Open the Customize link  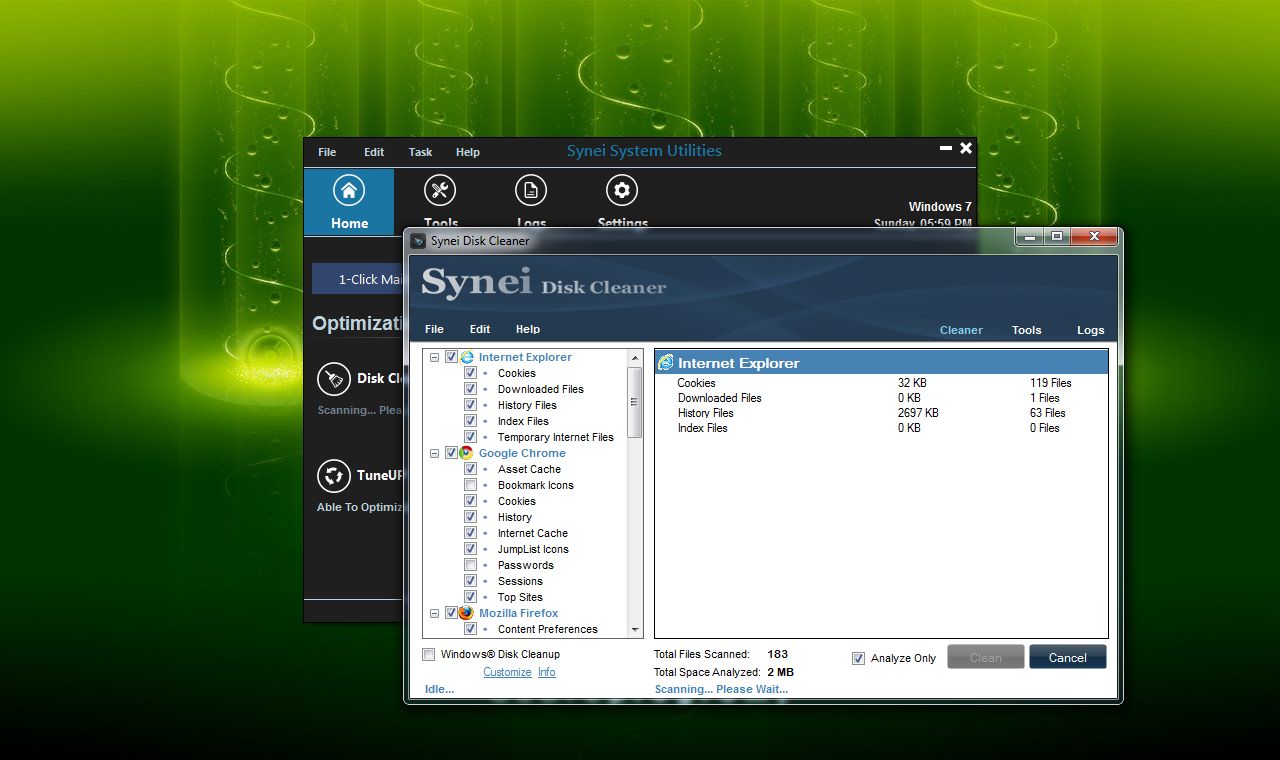tap(508, 672)
